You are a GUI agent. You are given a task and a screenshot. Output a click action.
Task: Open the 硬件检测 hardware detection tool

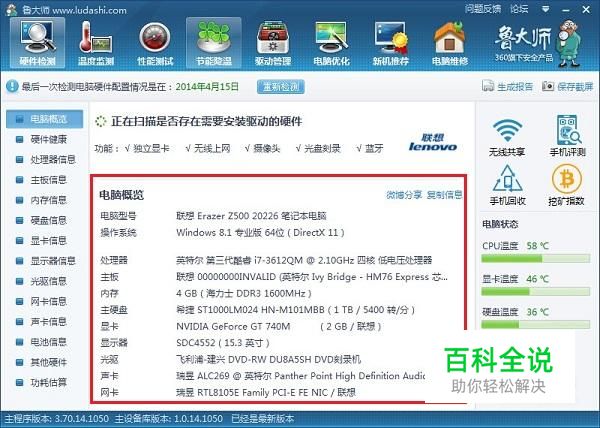[38, 43]
